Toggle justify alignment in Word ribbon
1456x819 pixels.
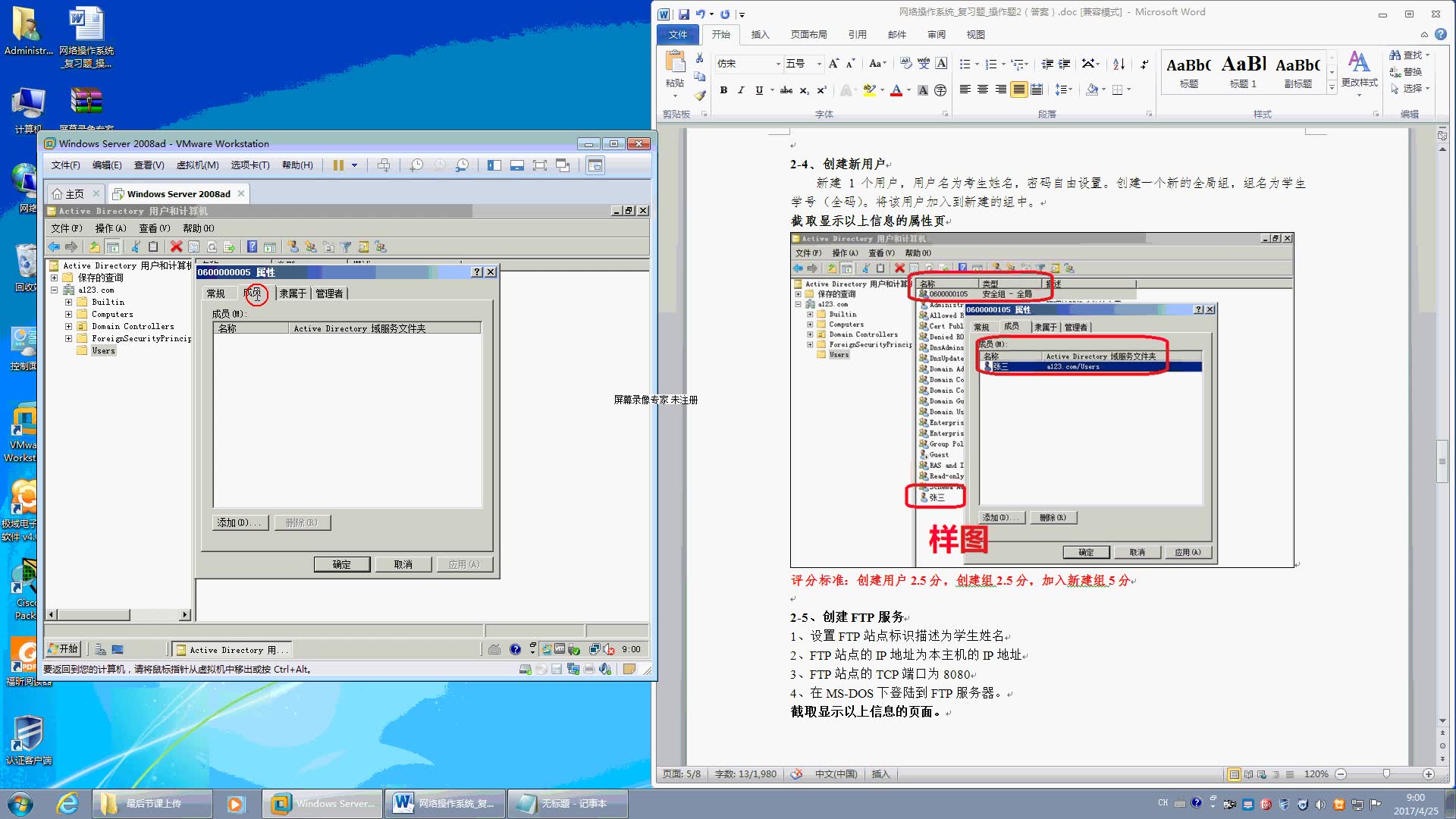tap(1018, 90)
